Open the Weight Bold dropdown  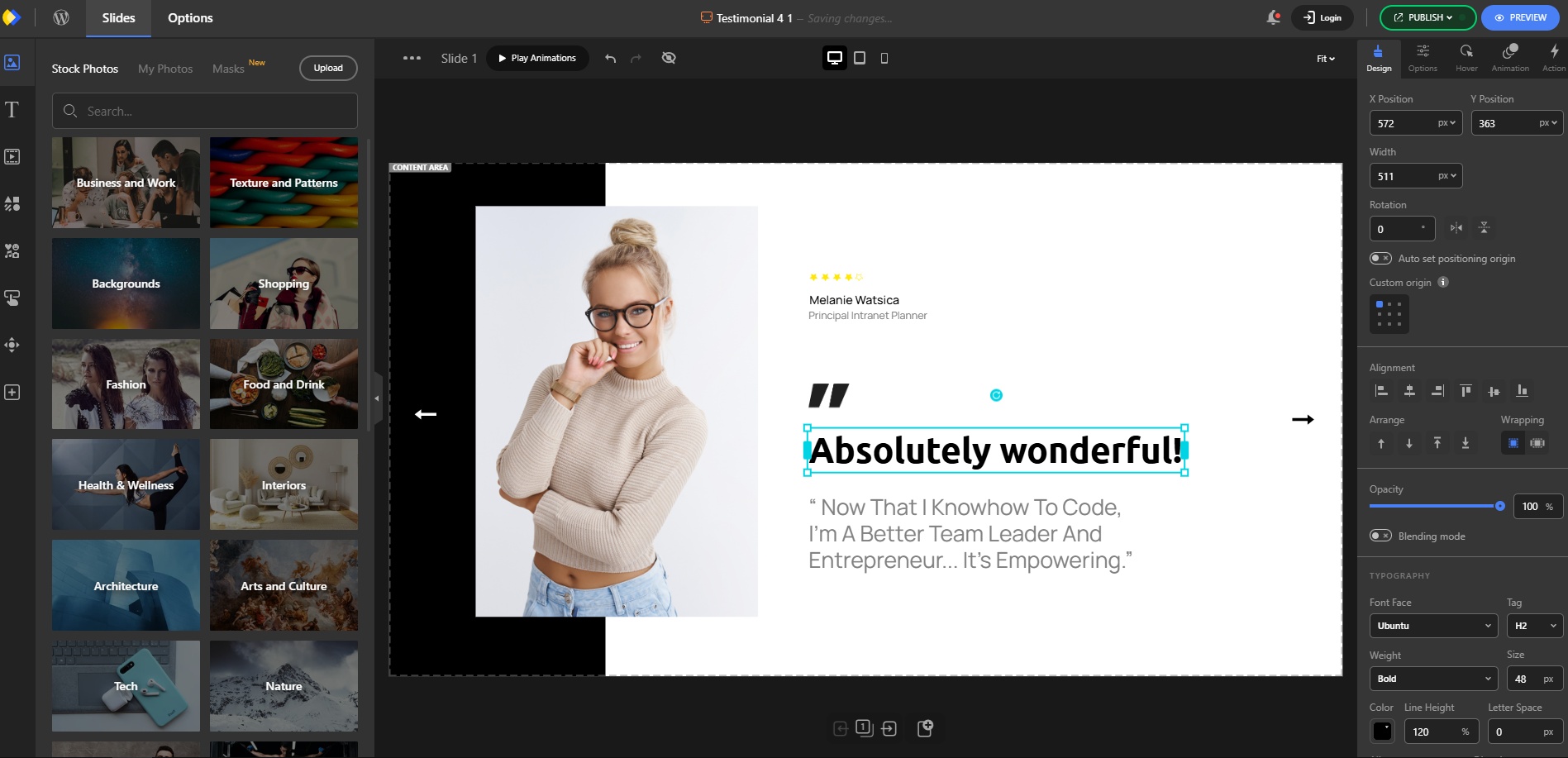point(1433,679)
